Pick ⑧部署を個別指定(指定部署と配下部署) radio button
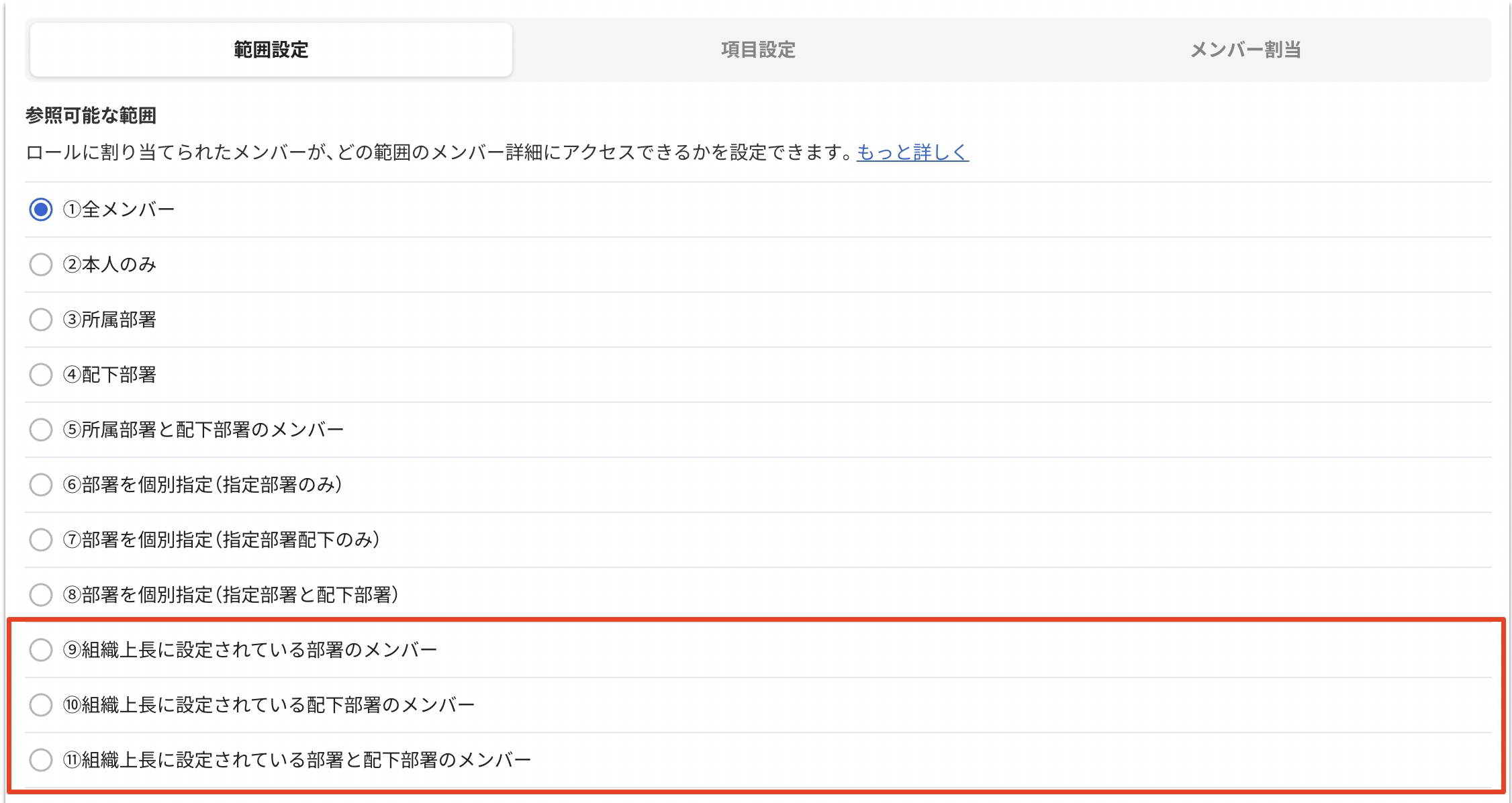1512x803 pixels. [41, 595]
